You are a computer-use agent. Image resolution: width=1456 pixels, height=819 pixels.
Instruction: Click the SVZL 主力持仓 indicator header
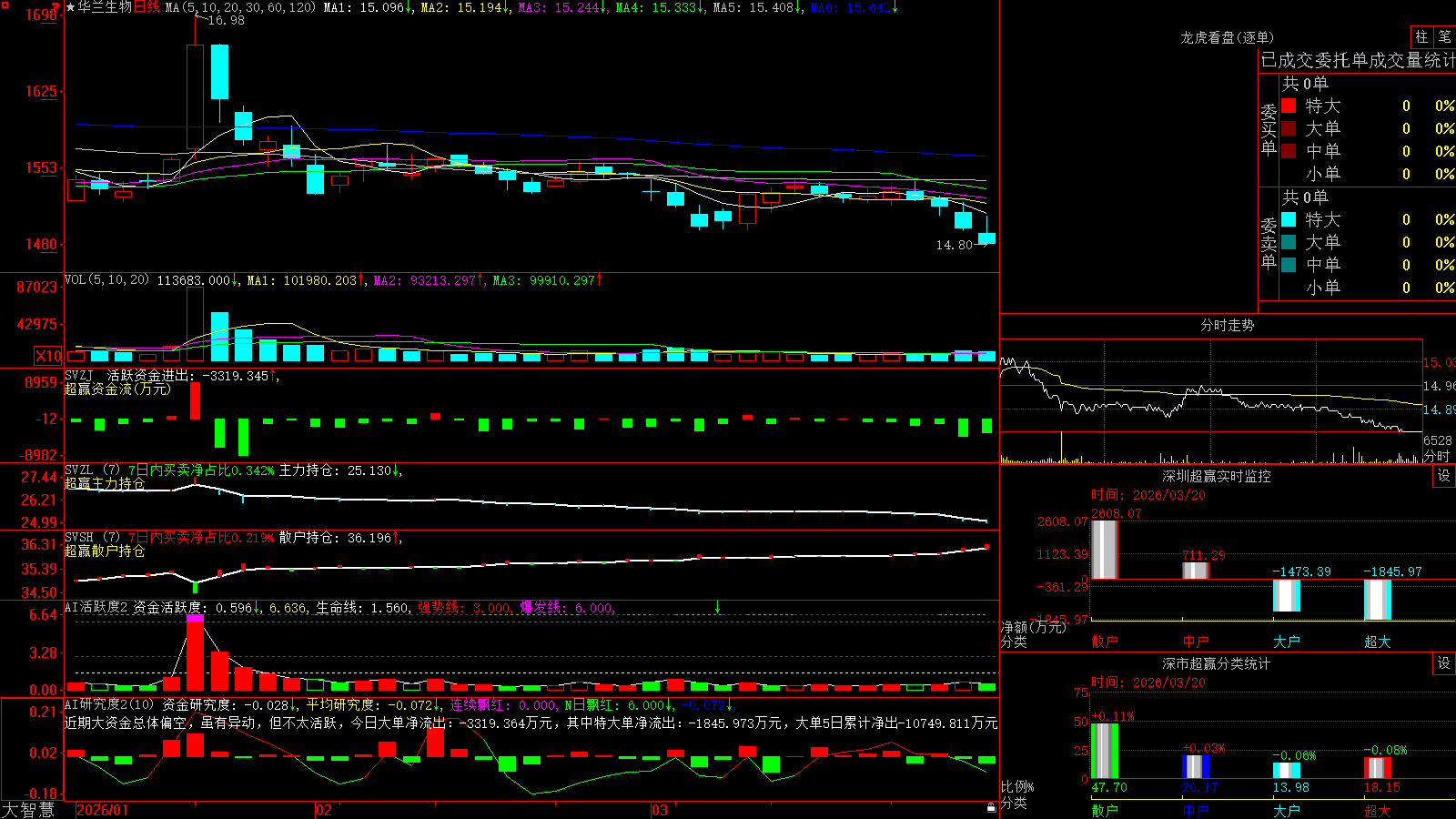[x=232, y=470]
